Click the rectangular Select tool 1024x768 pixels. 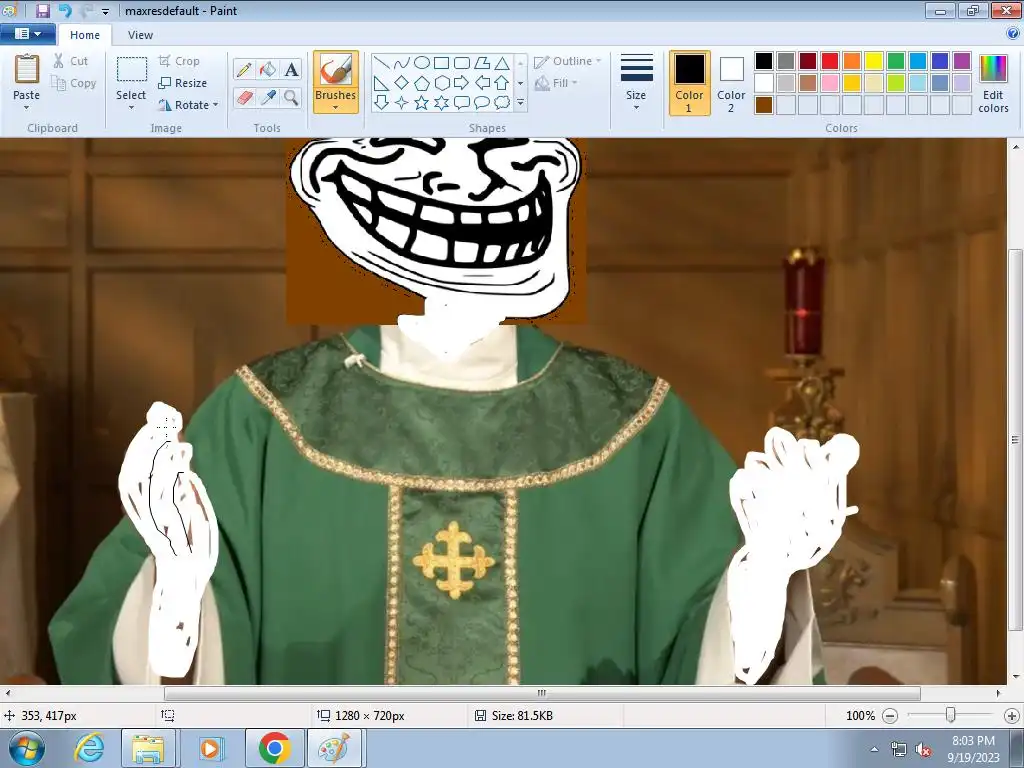click(131, 70)
